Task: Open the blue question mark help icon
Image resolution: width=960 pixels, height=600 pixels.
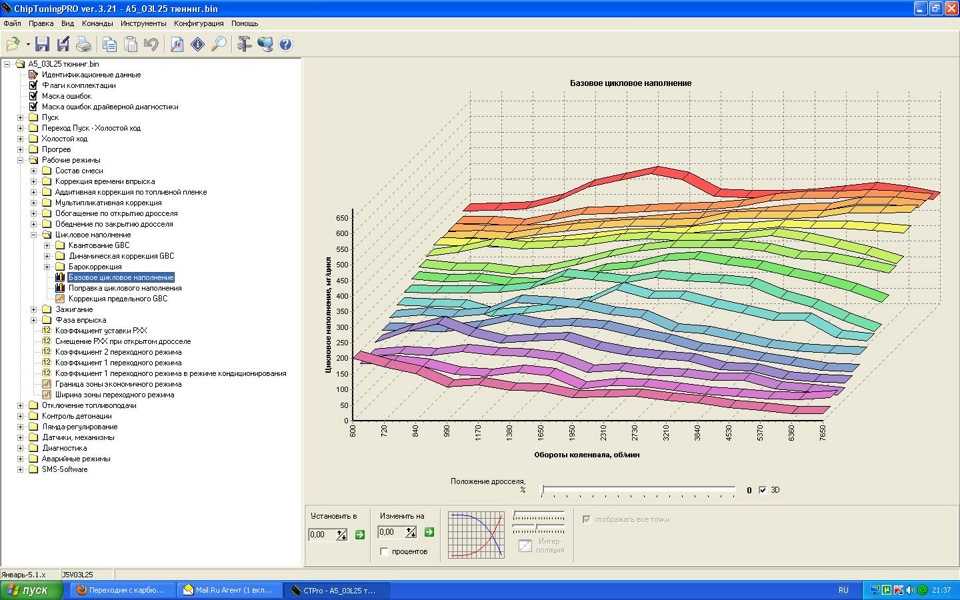Action: click(x=285, y=44)
